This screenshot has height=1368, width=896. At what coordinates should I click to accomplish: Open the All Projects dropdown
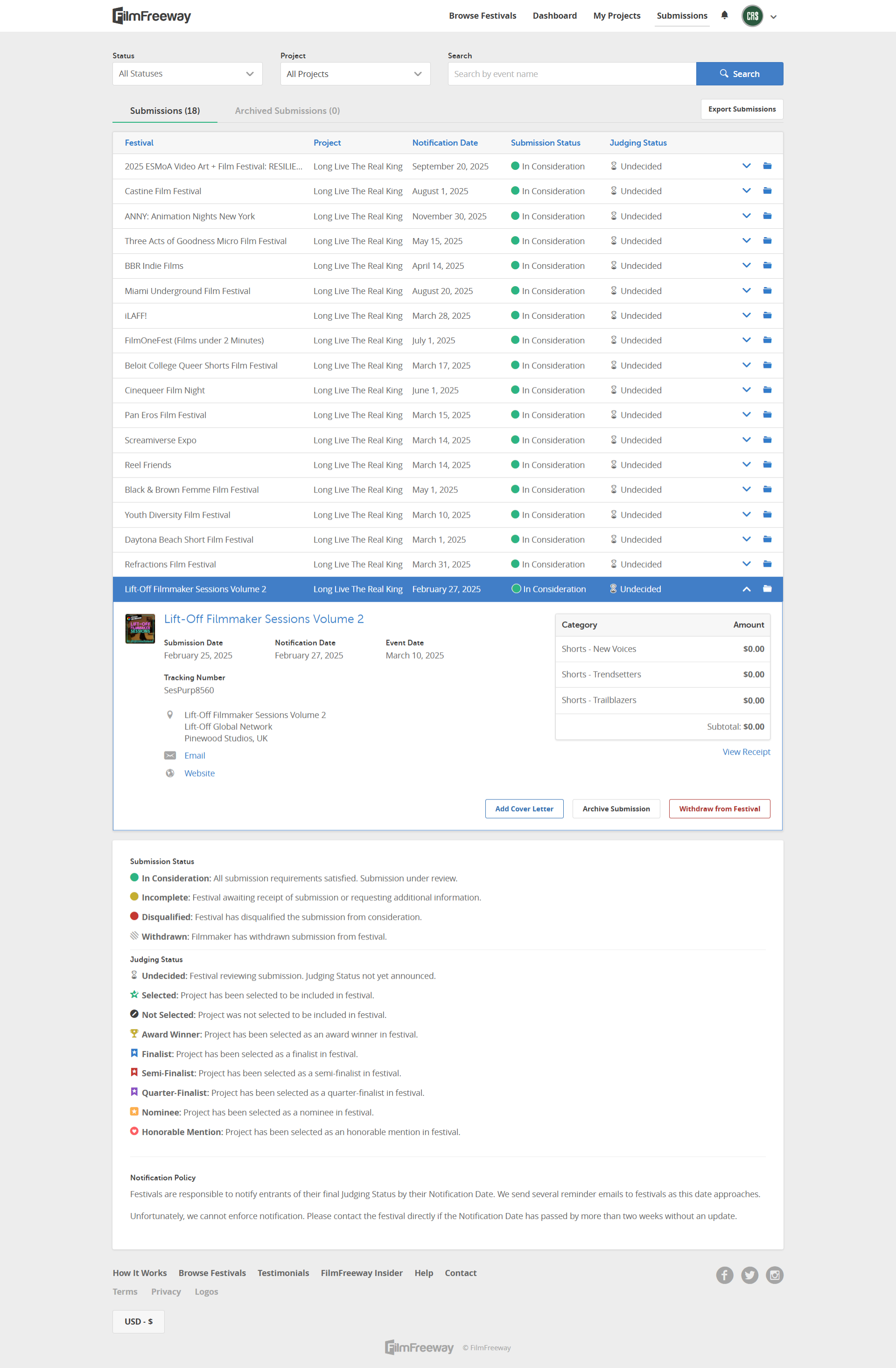pos(355,74)
